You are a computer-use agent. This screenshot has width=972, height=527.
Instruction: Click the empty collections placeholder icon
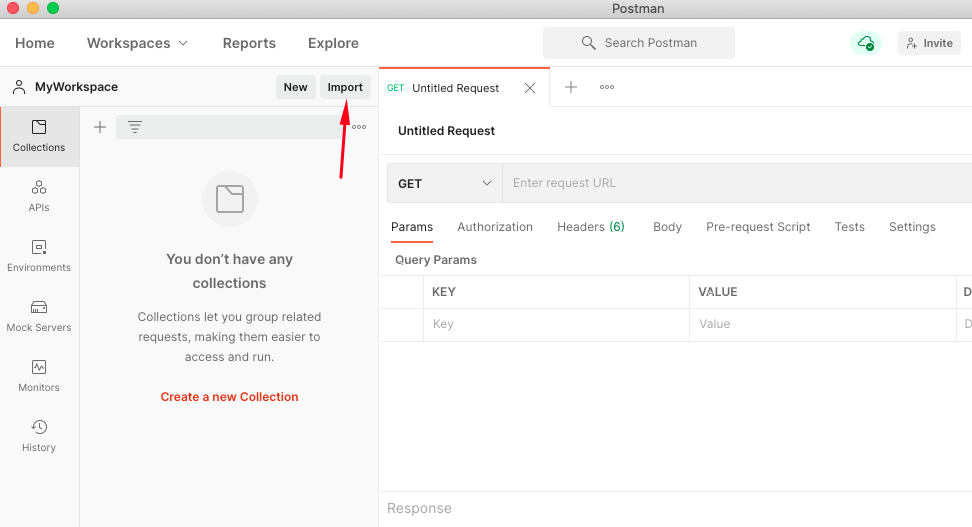point(230,199)
